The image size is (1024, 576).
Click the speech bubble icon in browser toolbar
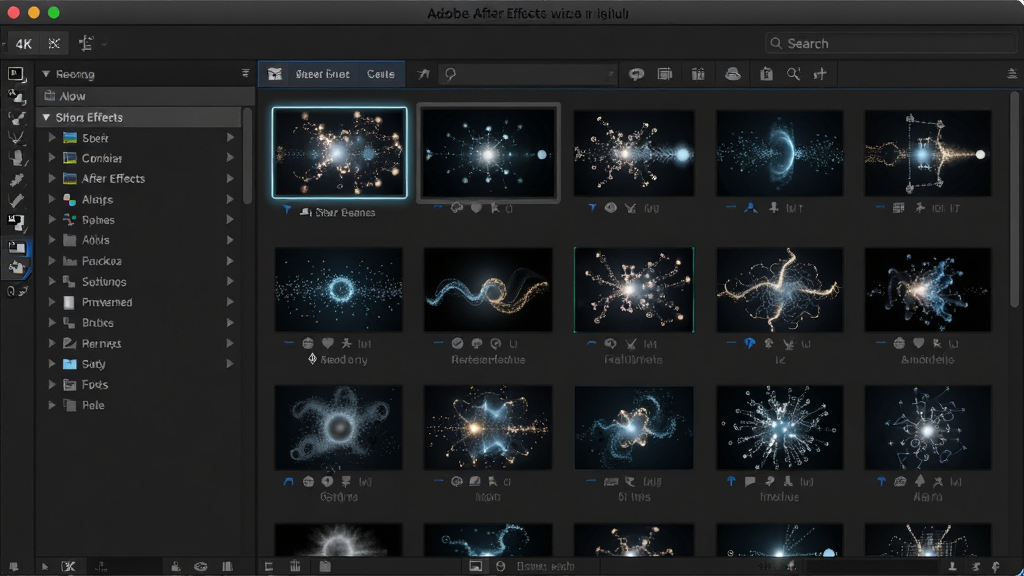click(636, 74)
